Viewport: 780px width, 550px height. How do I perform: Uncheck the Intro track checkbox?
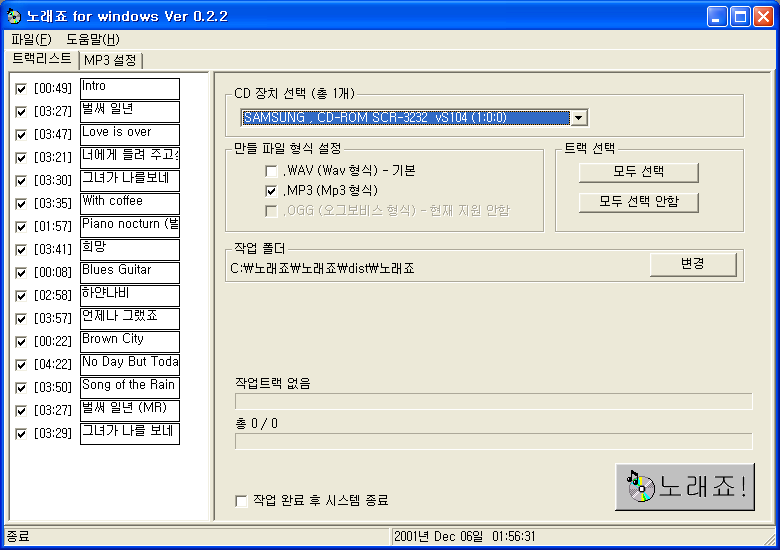point(21,89)
